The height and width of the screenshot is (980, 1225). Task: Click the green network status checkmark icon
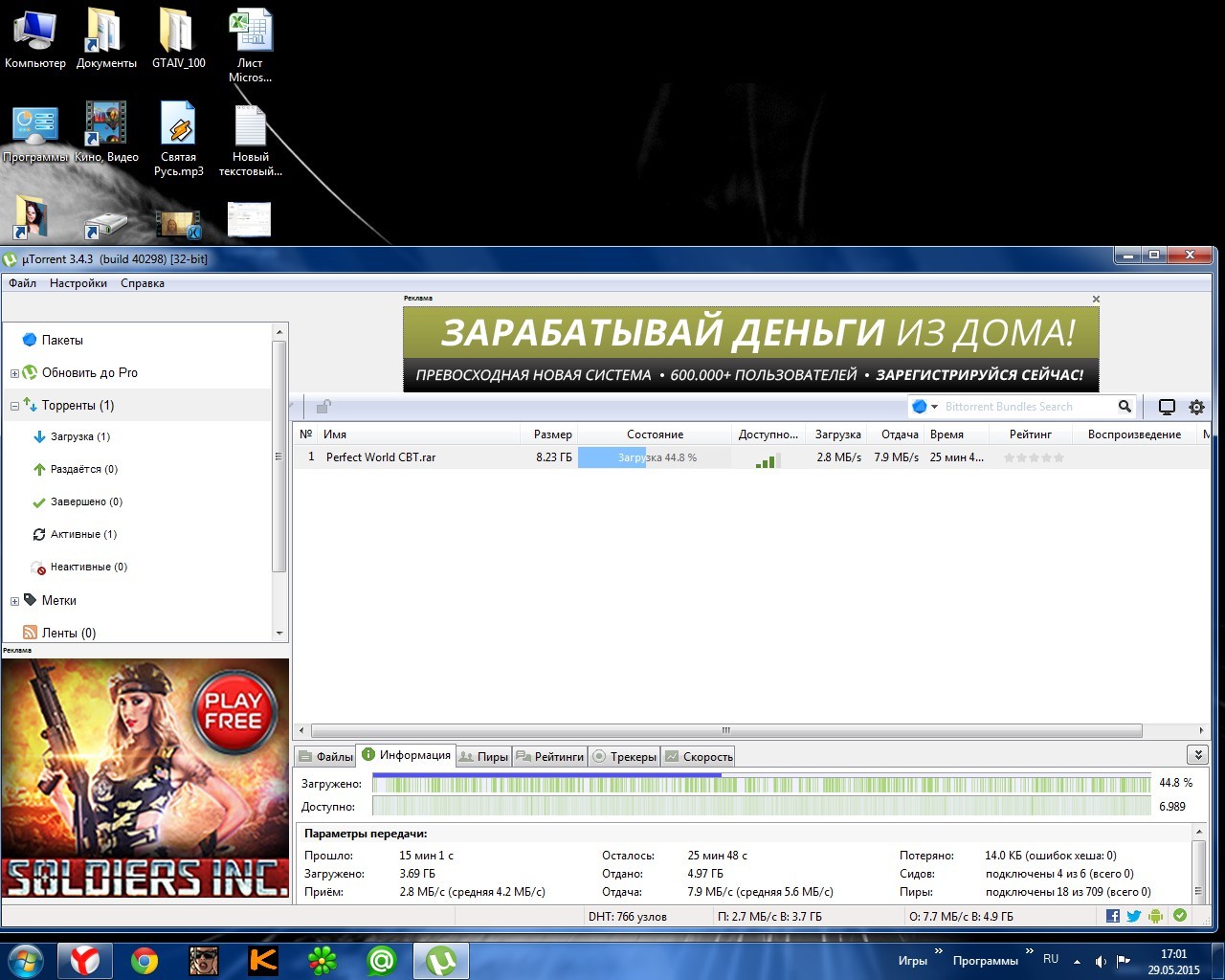pos(1180,916)
